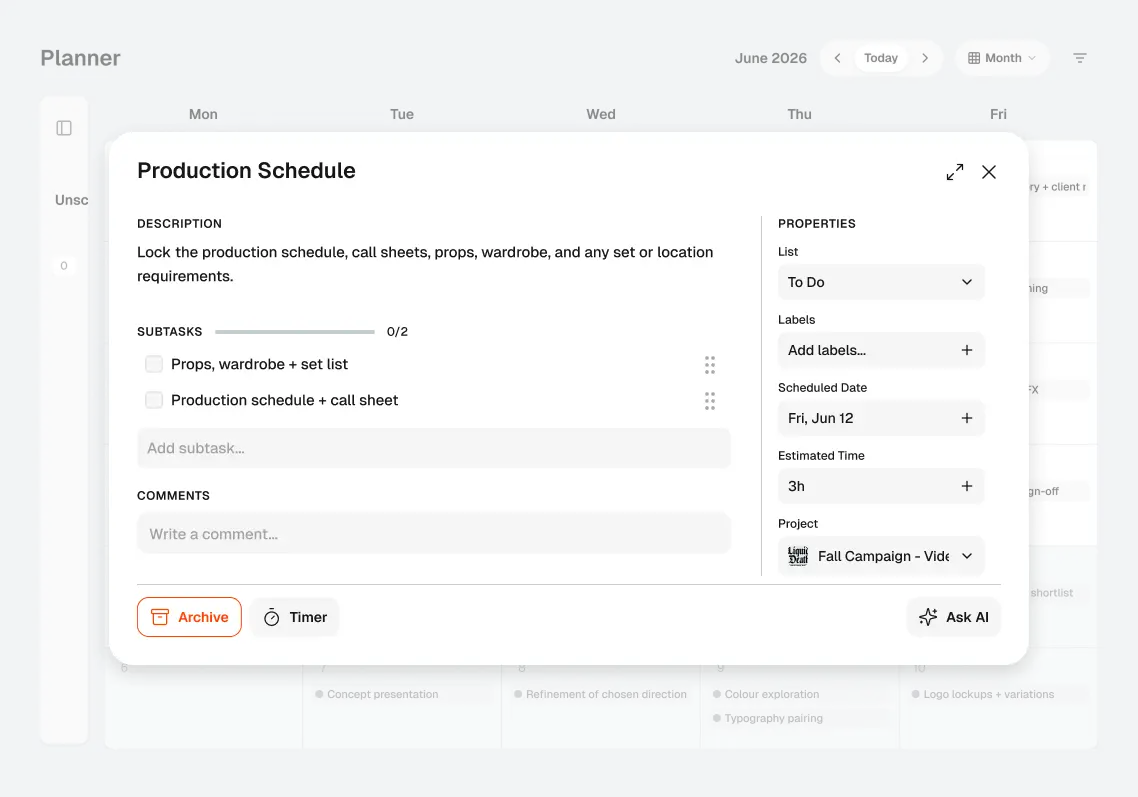Click the Write a comment field
The image size is (1138, 797).
pos(433,533)
